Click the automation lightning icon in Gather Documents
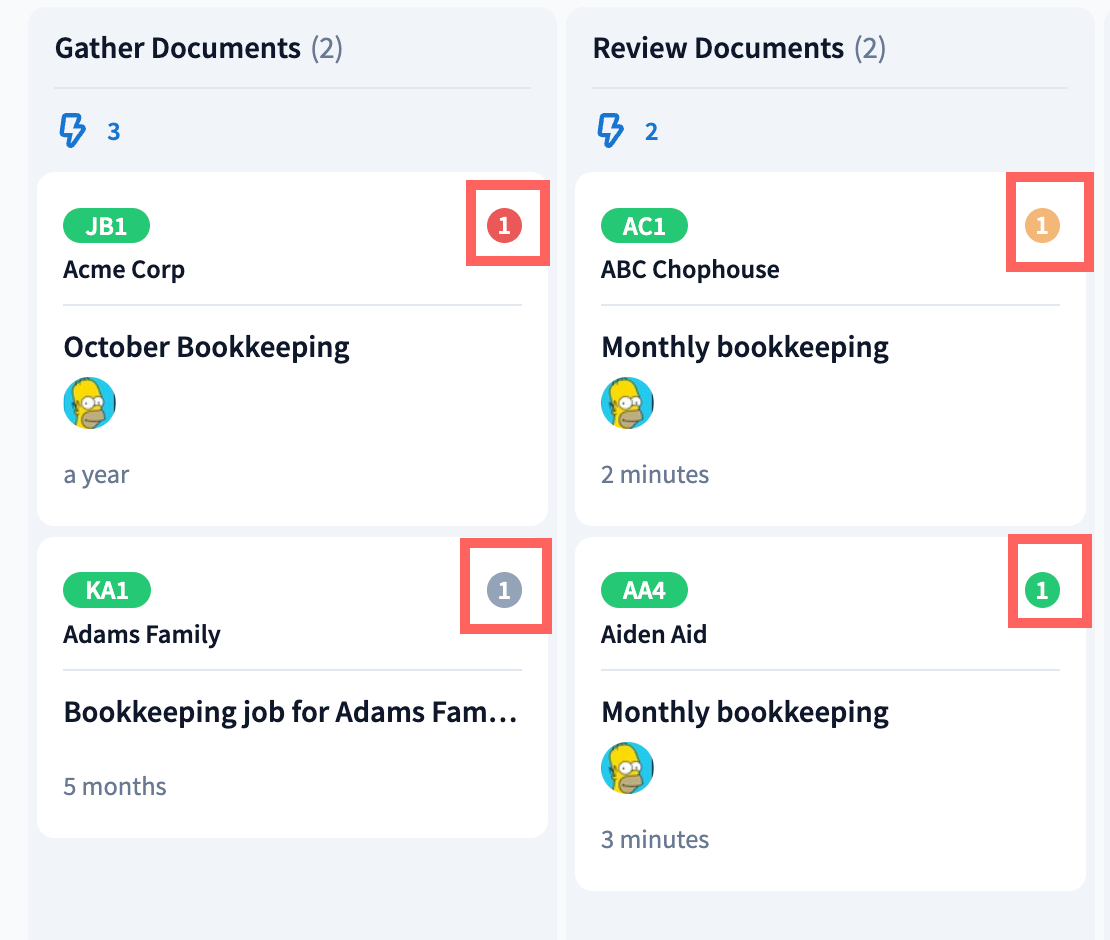Viewport: 1110px width, 940px height. pyautogui.click(x=74, y=131)
